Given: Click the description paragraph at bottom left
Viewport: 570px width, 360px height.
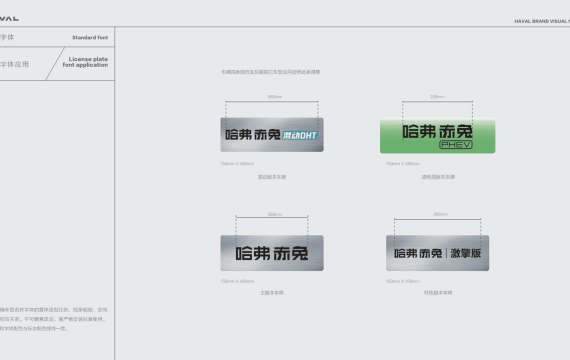Looking at the screenshot, I should (53, 319).
